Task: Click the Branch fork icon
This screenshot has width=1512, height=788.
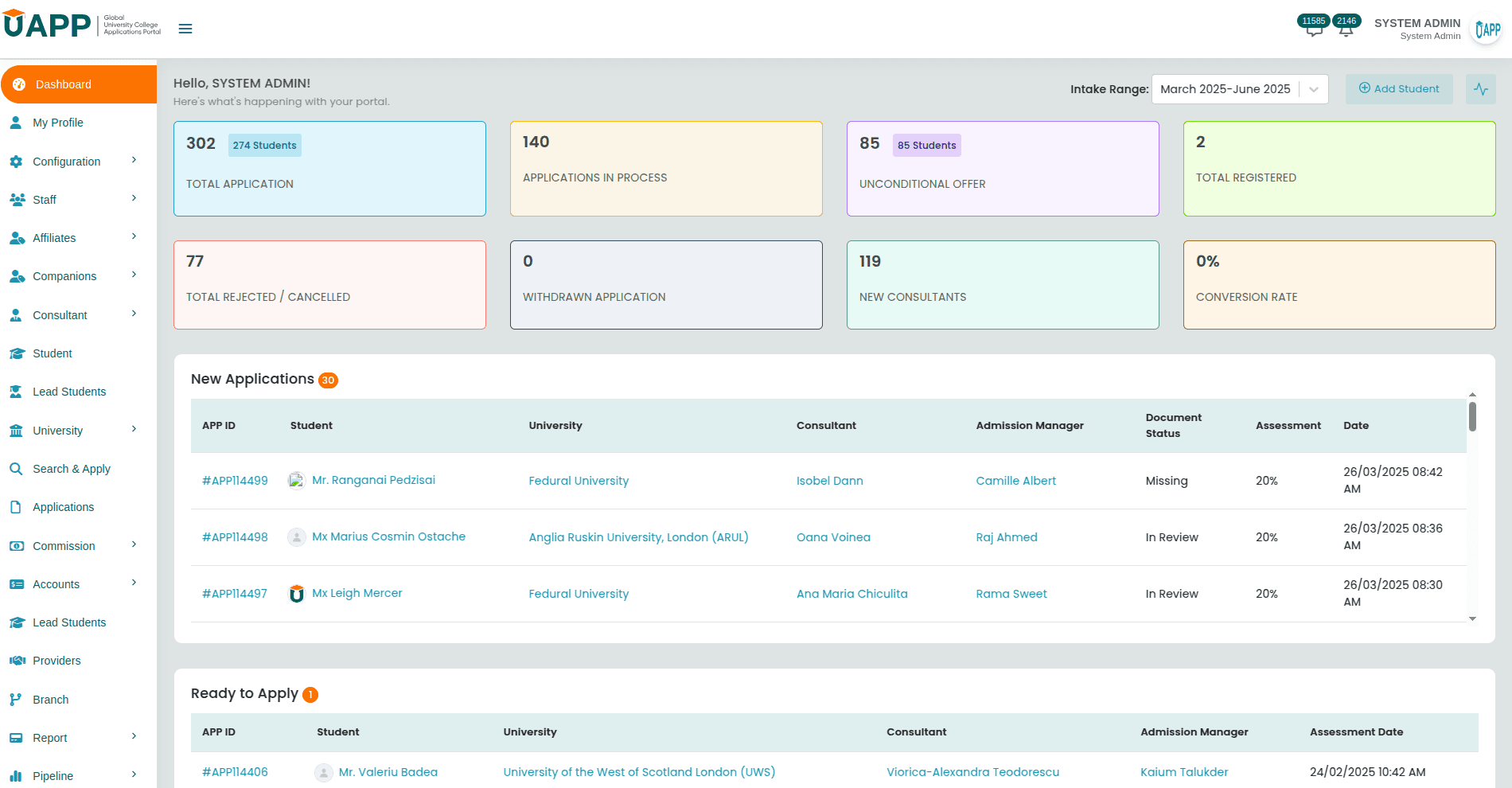Action: (x=16, y=700)
